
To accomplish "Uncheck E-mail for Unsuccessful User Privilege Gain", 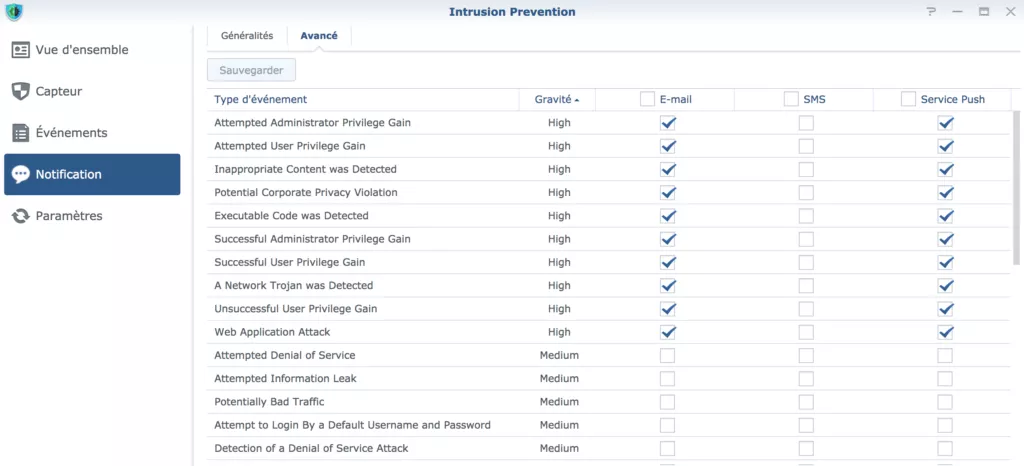I will 667,309.
